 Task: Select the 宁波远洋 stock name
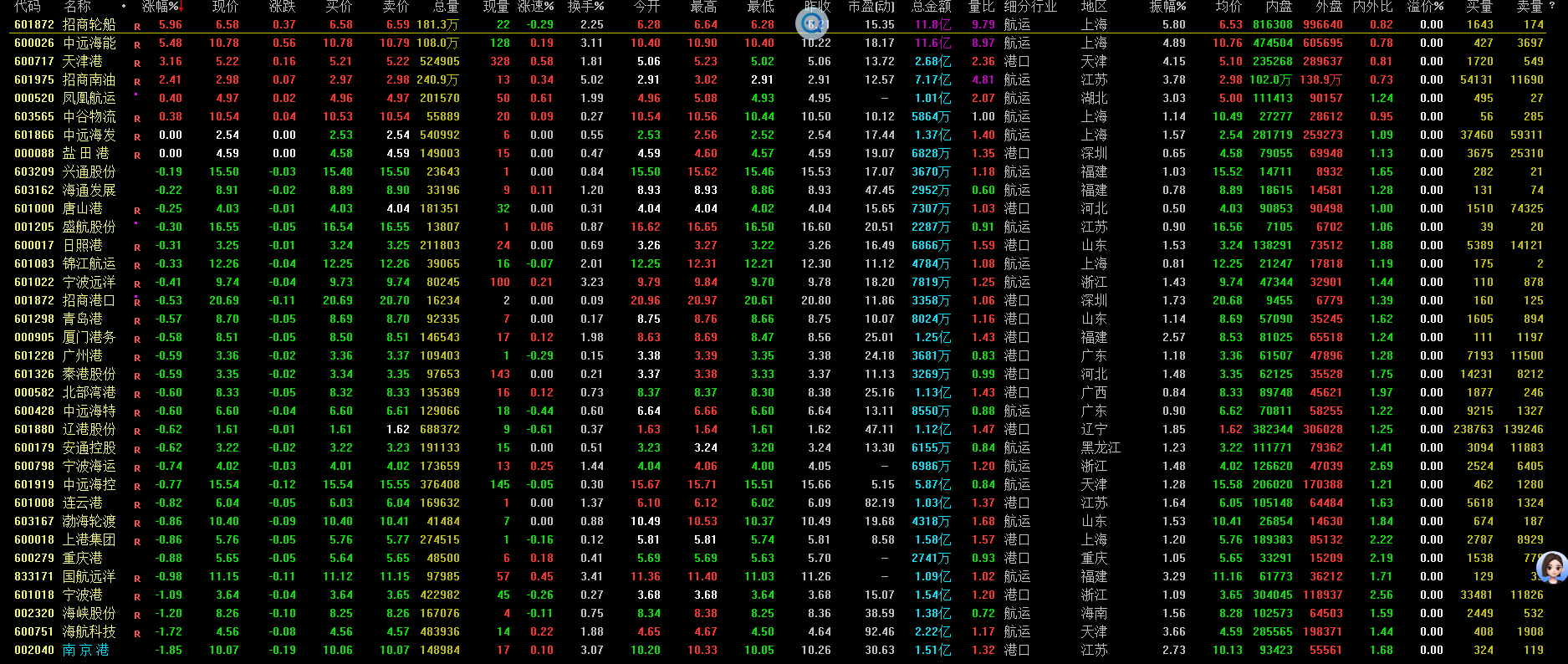(89, 283)
